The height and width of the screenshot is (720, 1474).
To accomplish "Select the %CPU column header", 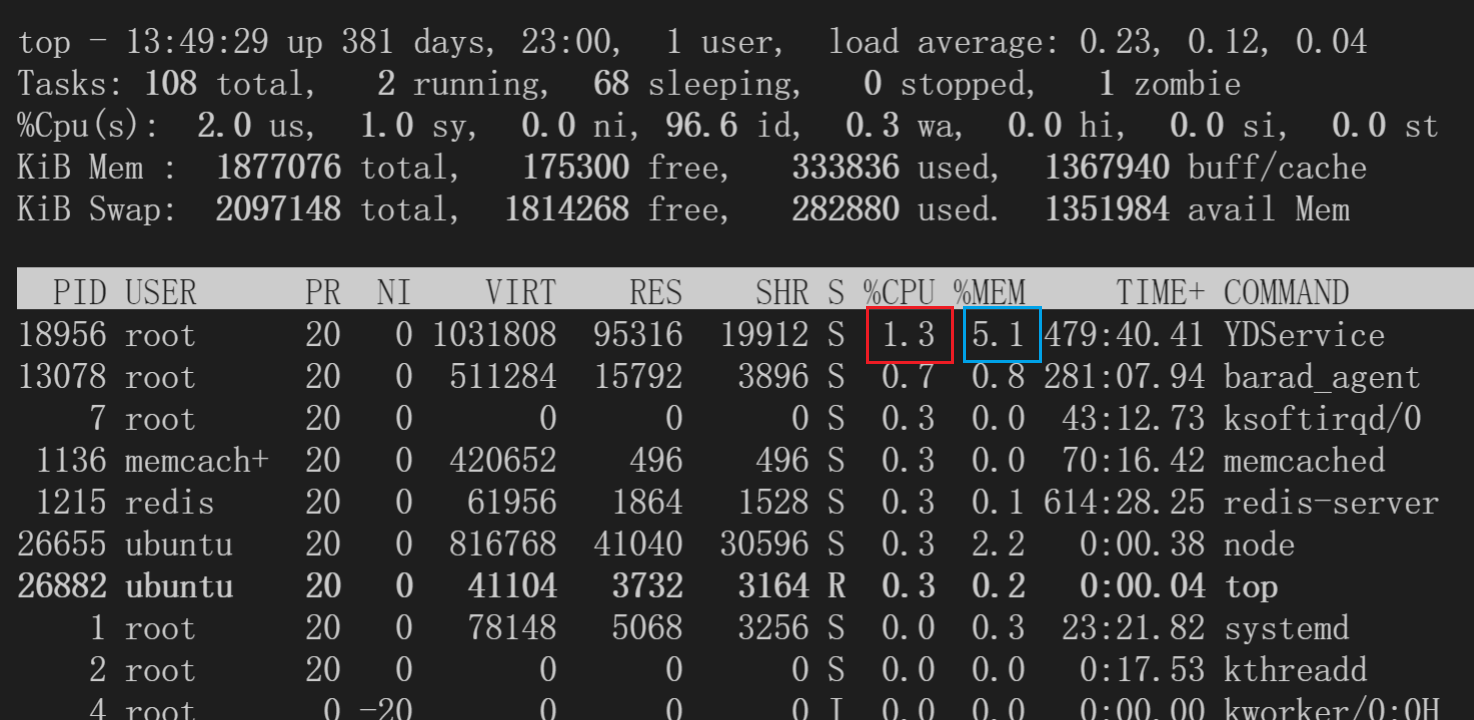I will click(899, 293).
